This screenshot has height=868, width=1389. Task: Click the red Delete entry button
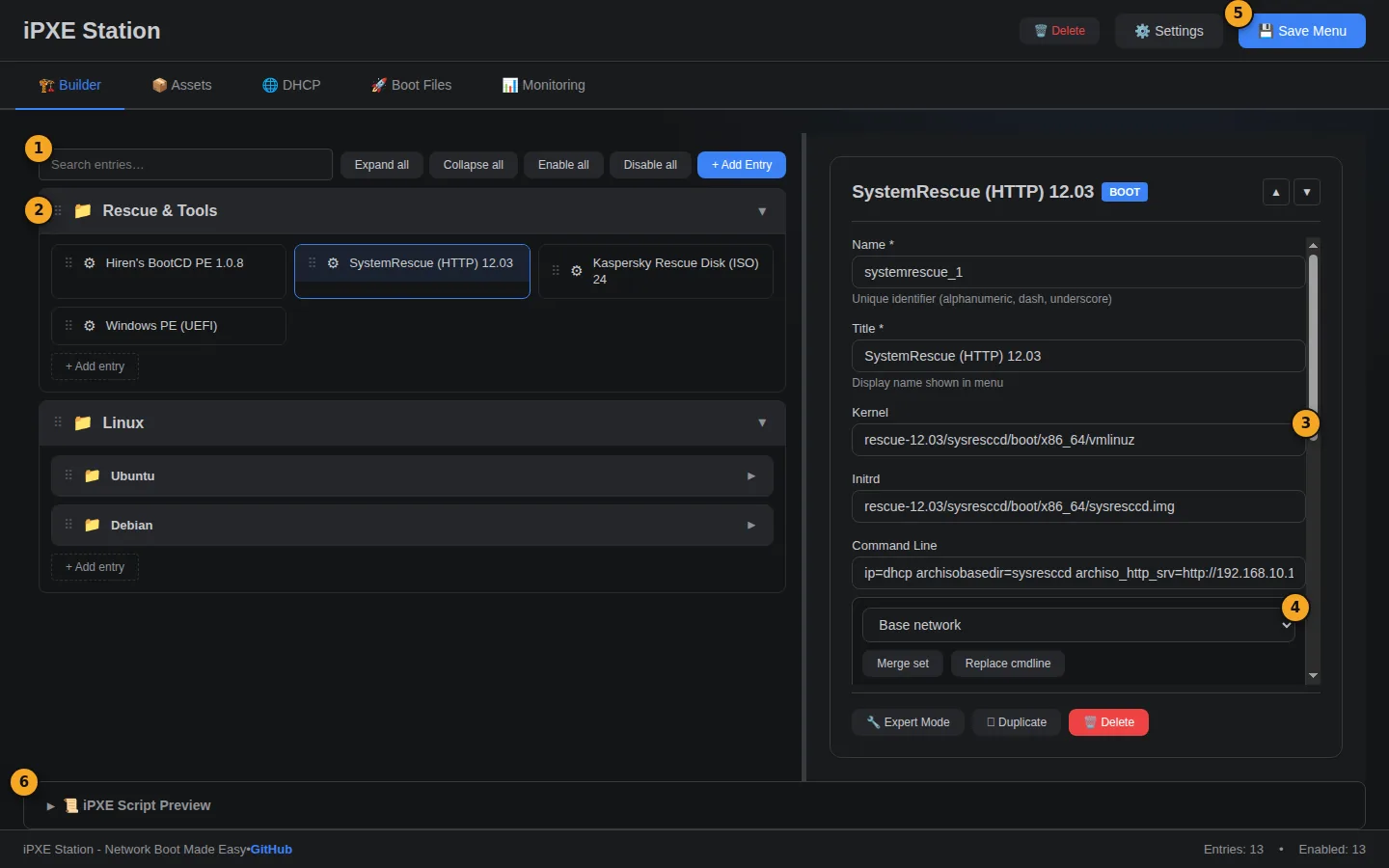(1108, 722)
